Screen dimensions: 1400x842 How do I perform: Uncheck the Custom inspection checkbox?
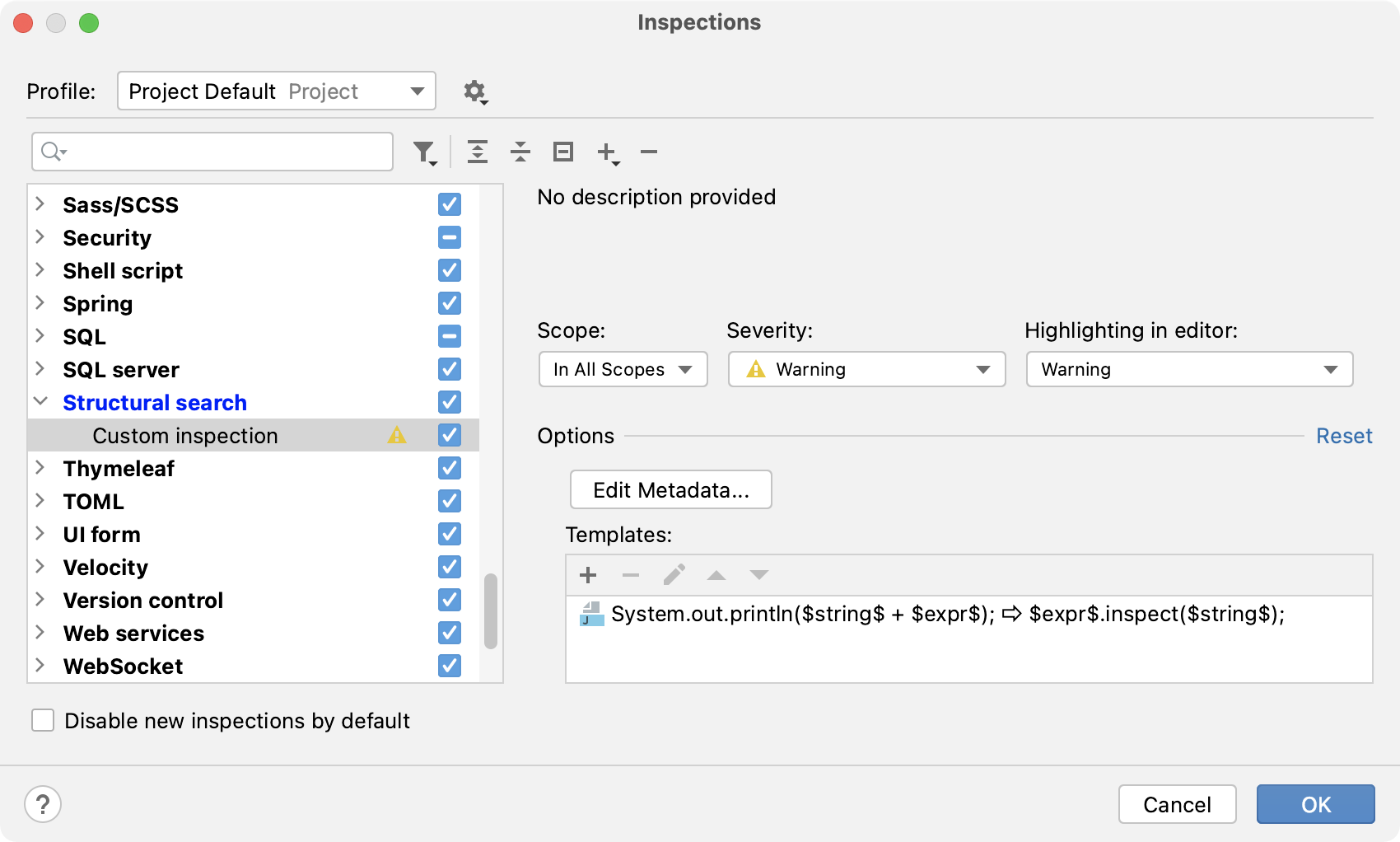click(x=449, y=435)
